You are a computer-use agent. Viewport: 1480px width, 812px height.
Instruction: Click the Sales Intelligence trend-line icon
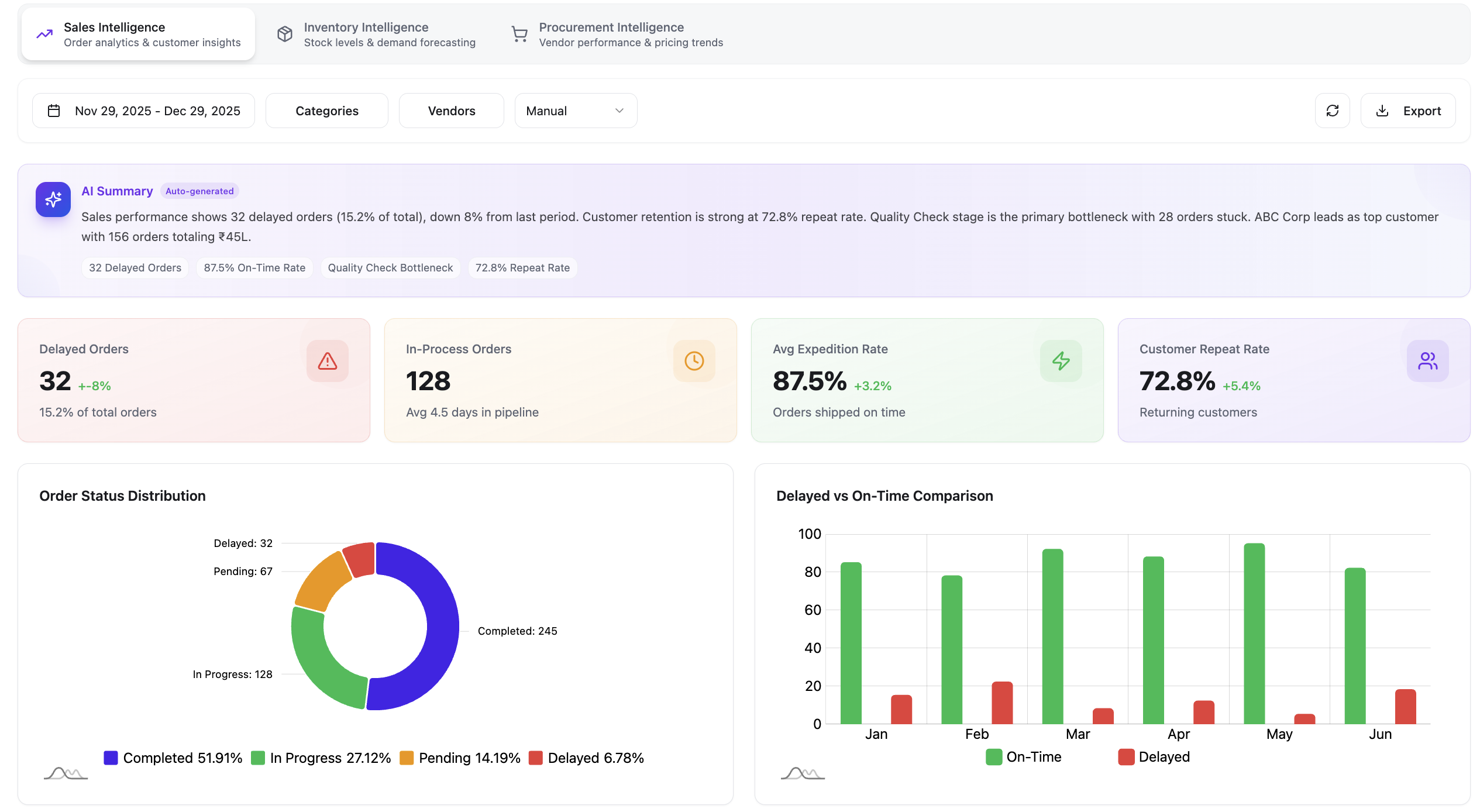[44, 35]
